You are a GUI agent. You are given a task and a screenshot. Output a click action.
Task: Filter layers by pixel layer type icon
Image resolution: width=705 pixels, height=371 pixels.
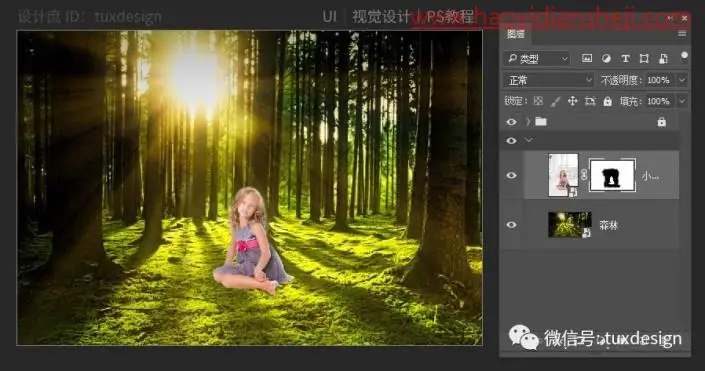(587, 58)
